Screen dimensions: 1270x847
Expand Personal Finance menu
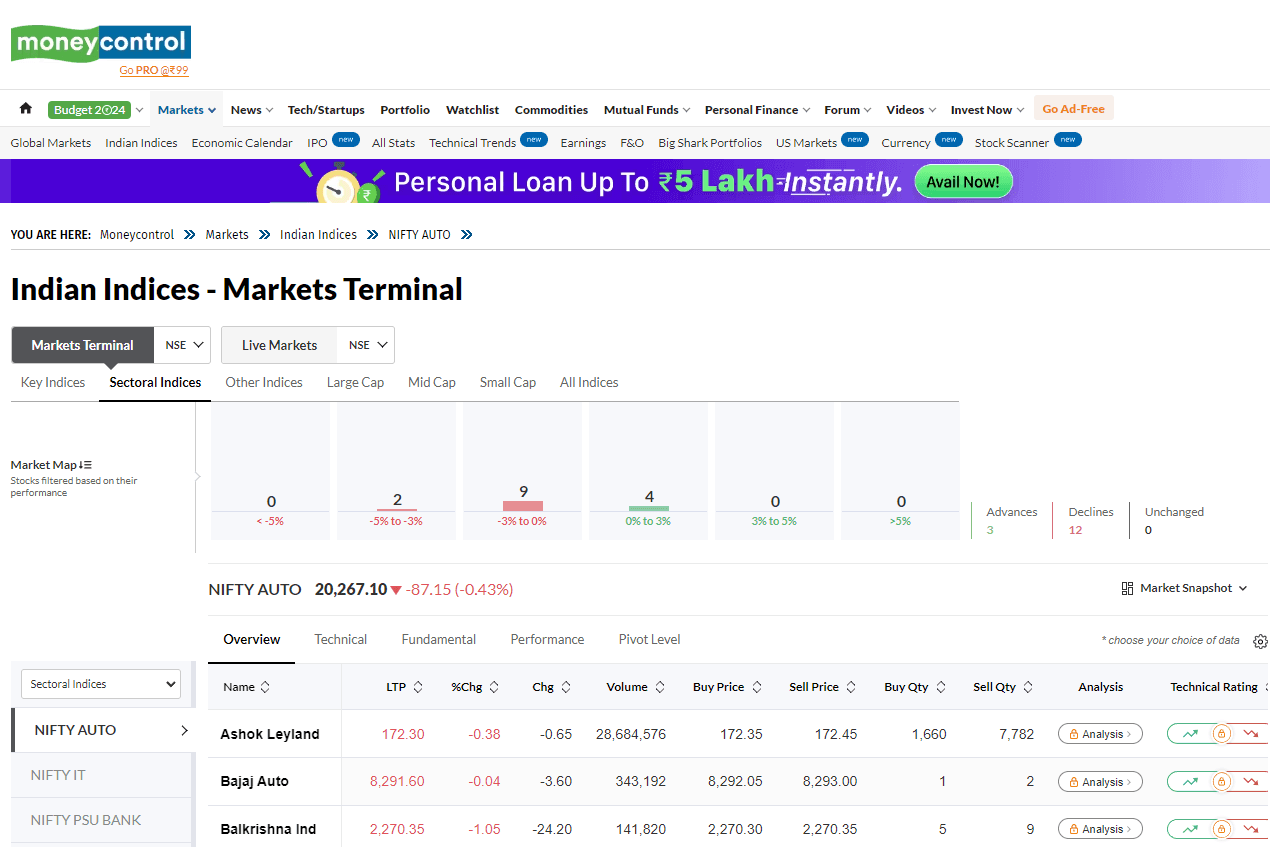[x=757, y=110]
